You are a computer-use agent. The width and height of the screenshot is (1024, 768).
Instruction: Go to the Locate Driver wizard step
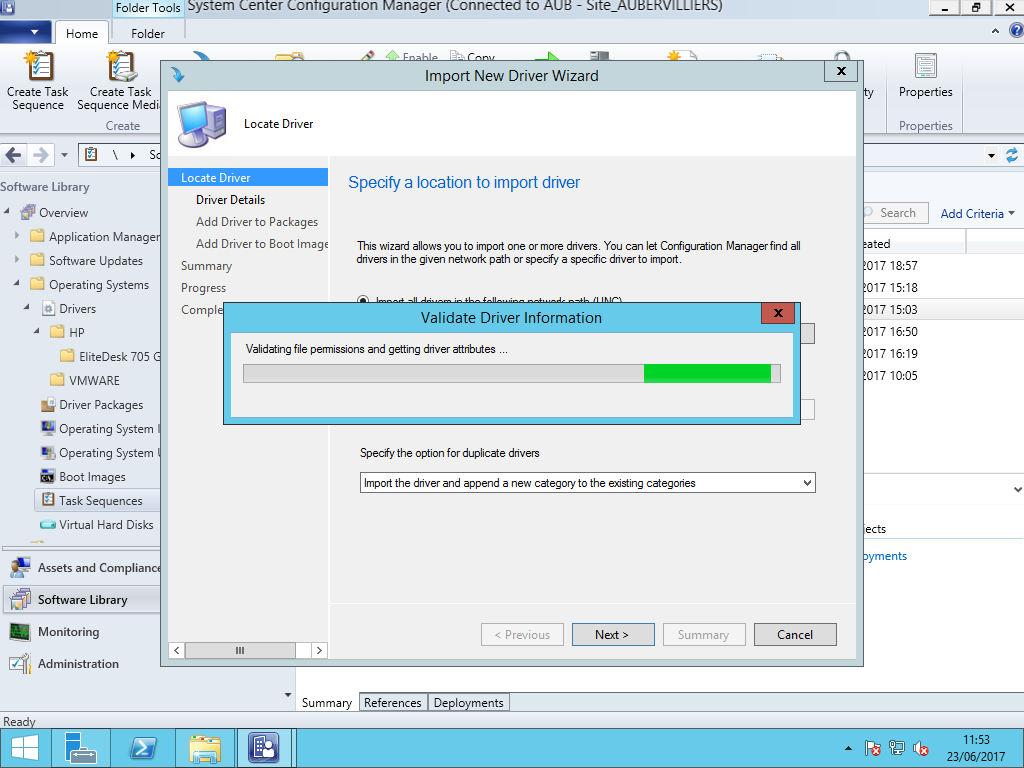[x=248, y=178]
